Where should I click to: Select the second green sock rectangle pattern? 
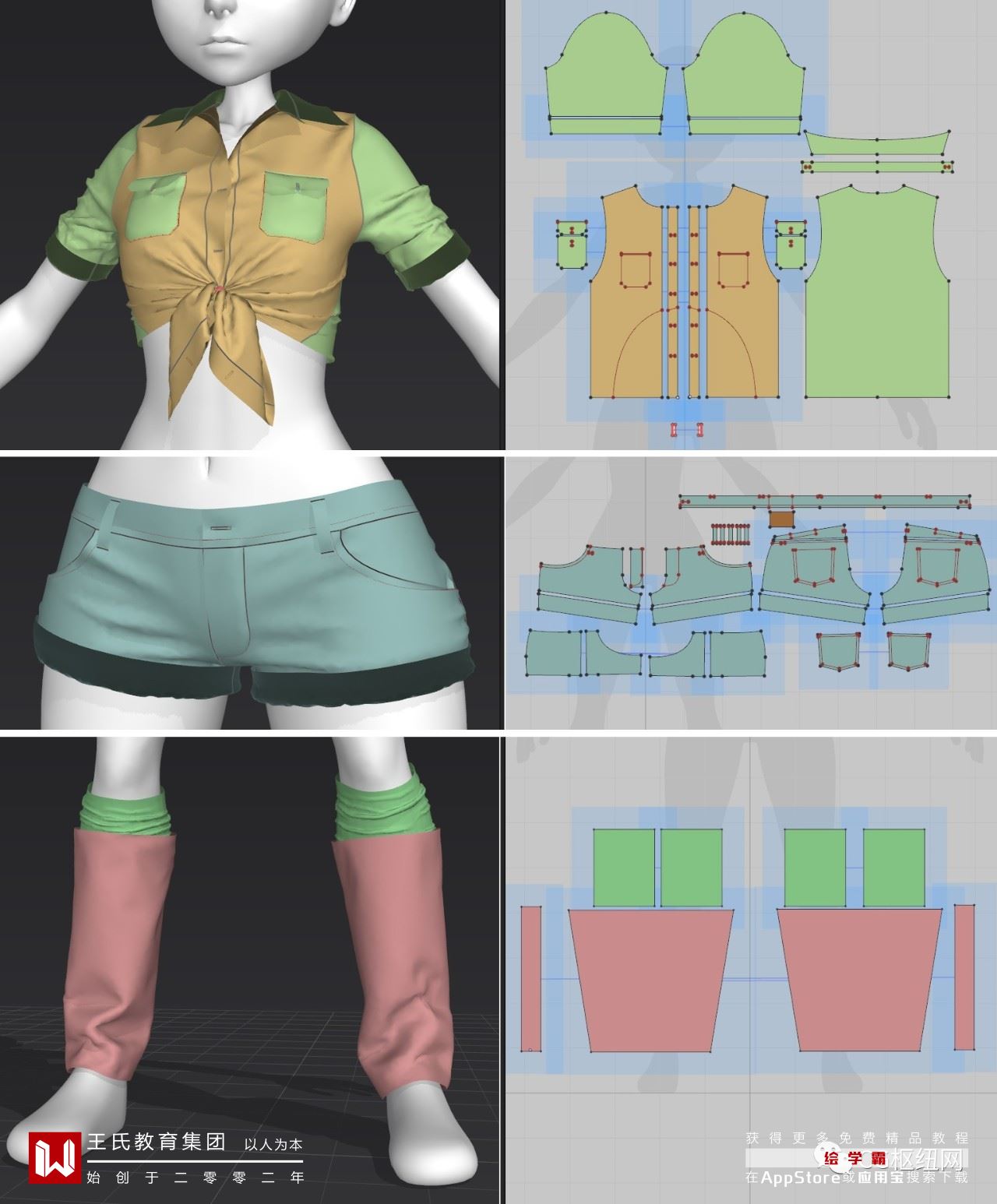click(x=692, y=868)
